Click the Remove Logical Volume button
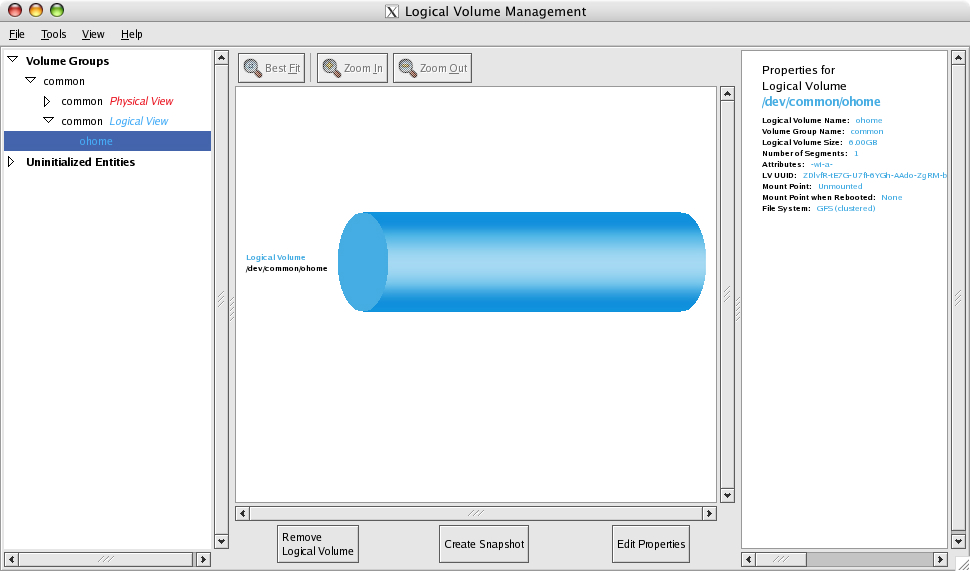 pos(317,544)
